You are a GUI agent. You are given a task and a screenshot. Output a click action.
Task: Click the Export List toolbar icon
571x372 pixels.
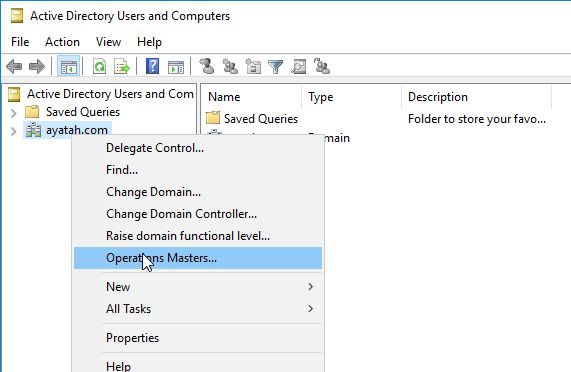pos(122,67)
